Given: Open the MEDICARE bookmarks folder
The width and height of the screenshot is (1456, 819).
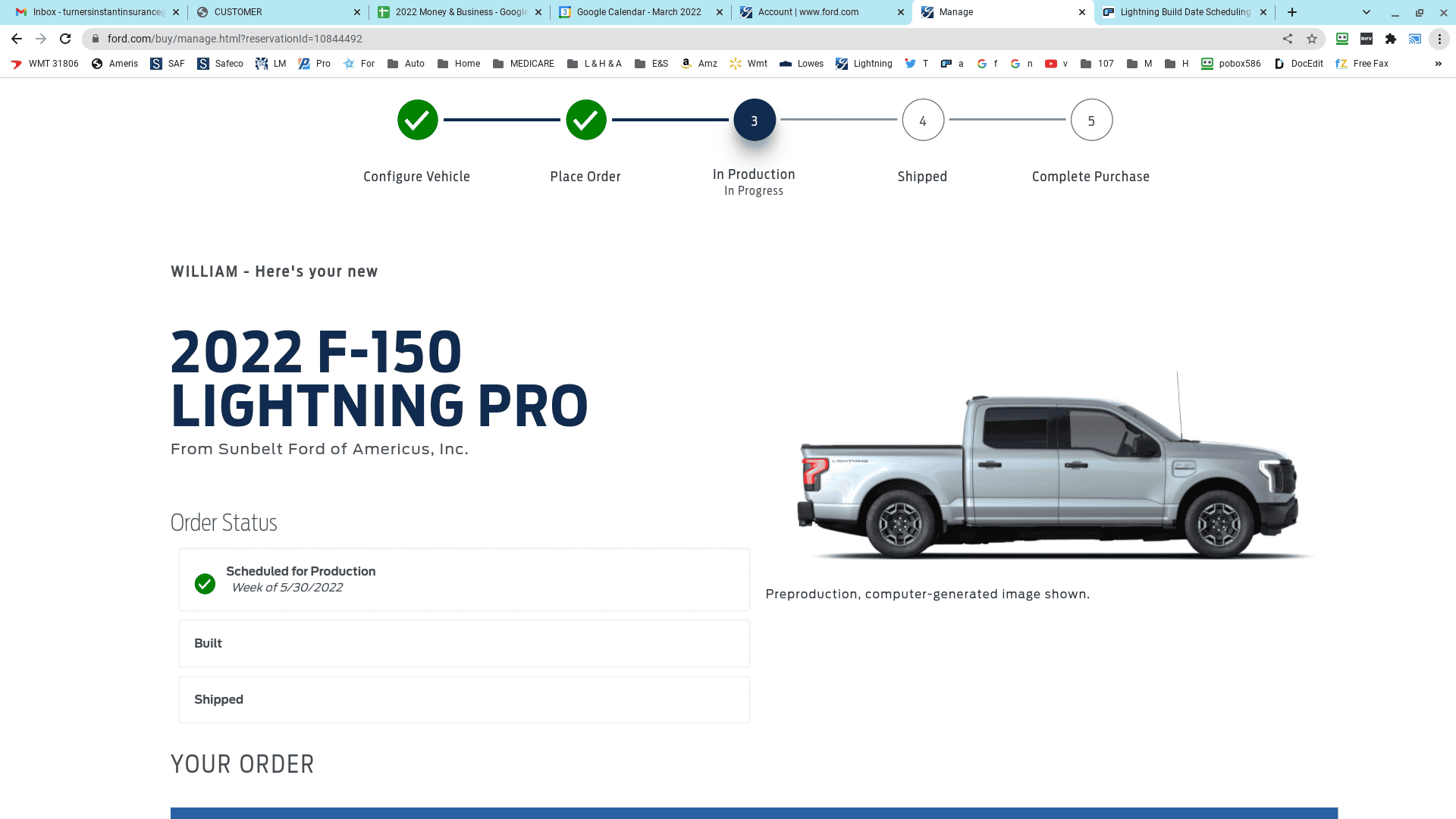Looking at the screenshot, I should point(523,64).
